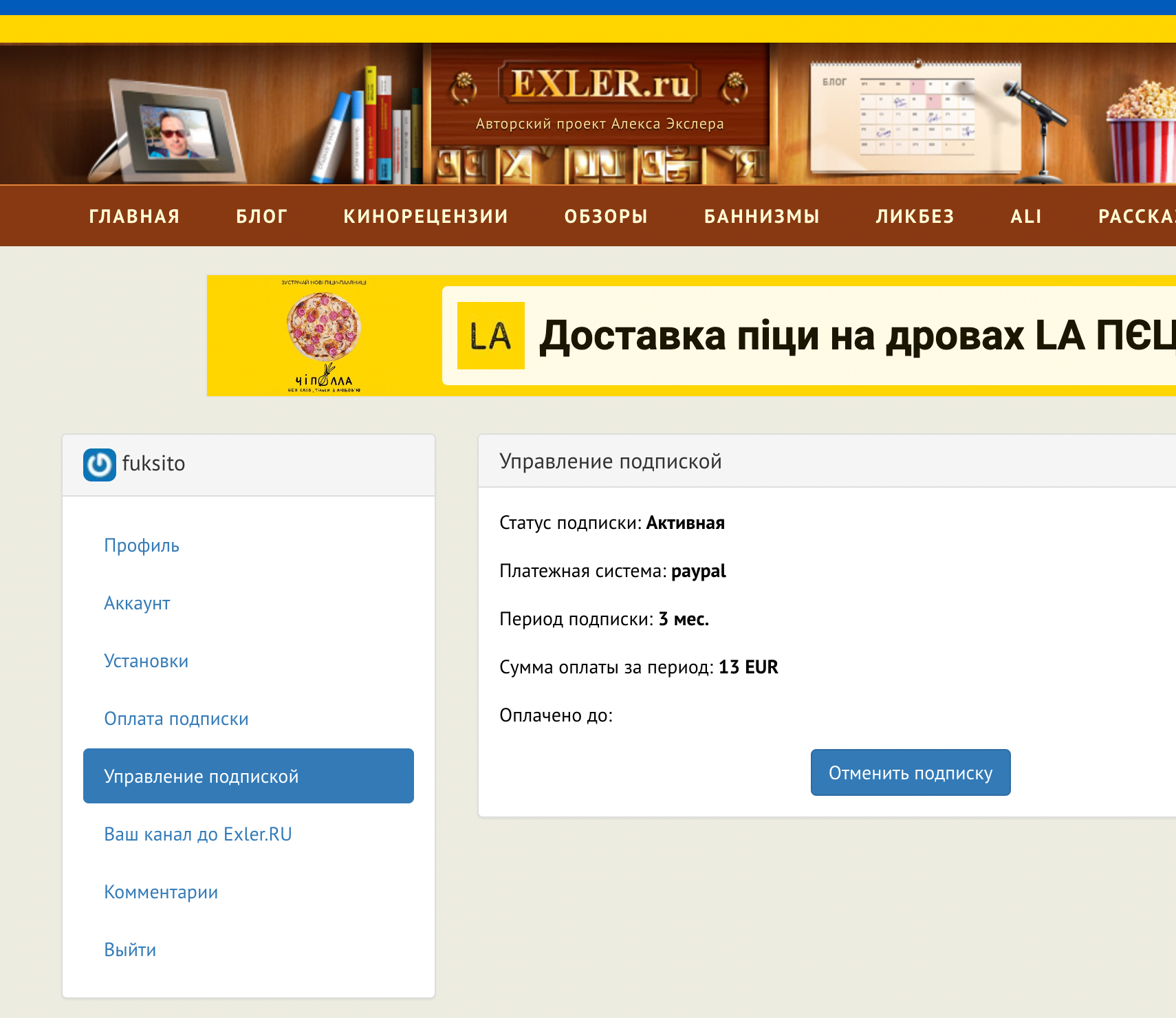Open the Профиль sidebar link

[x=142, y=545]
